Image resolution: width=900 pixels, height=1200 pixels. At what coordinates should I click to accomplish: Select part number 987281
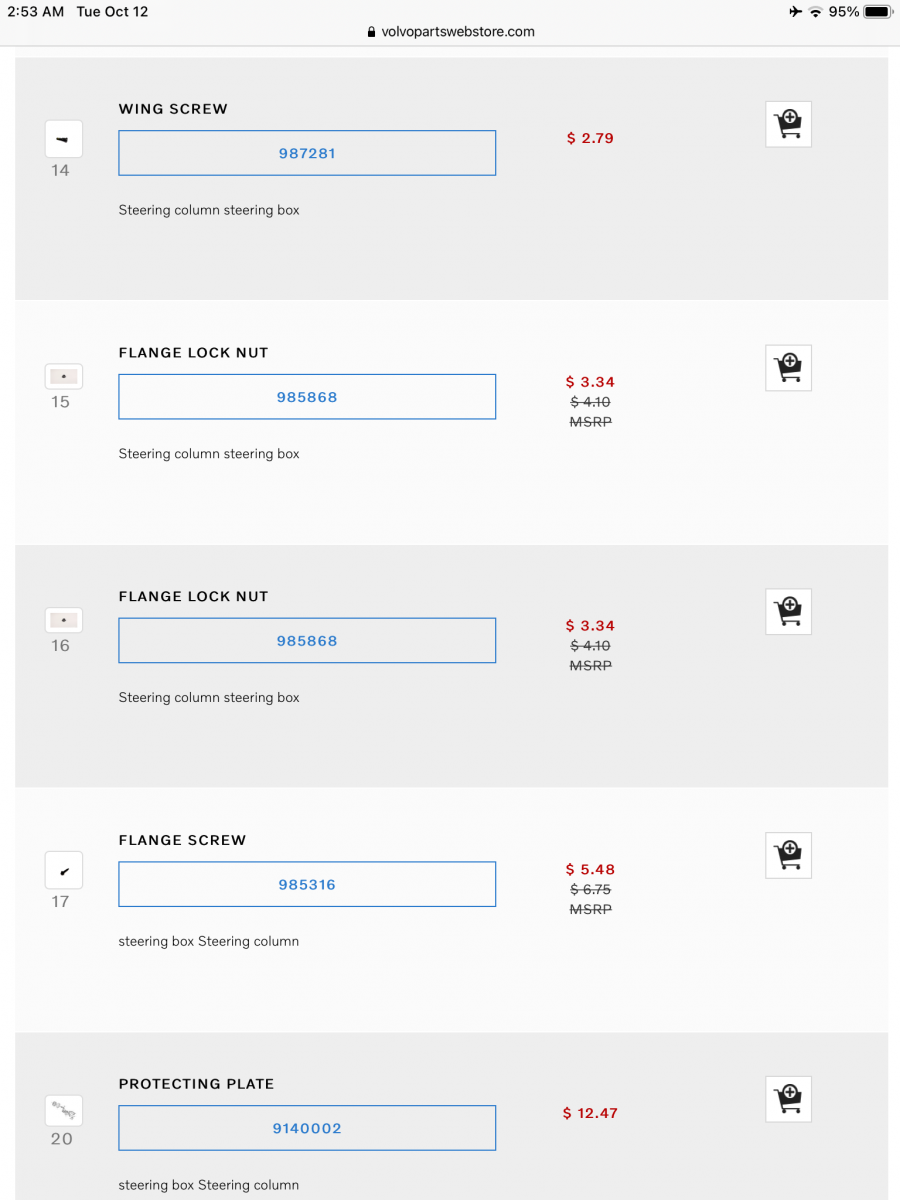coord(307,152)
